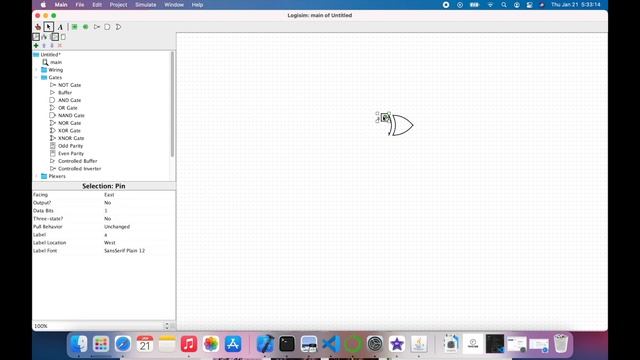Switch to the edit appearance view icon
Image resolution: width=640 pixels, height=360 pixels.
[63, 37]
